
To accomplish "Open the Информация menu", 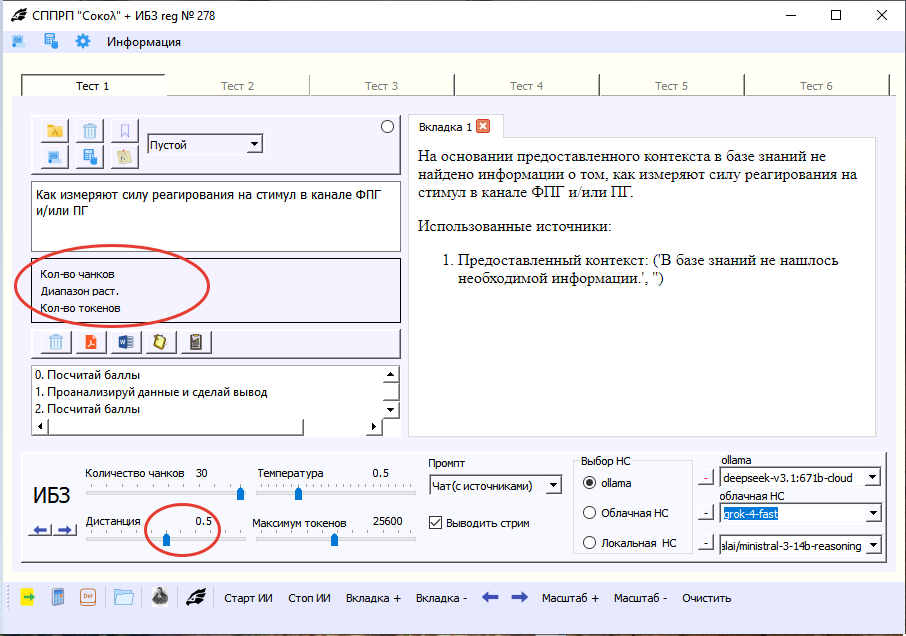I will click(x=144, y=42).
